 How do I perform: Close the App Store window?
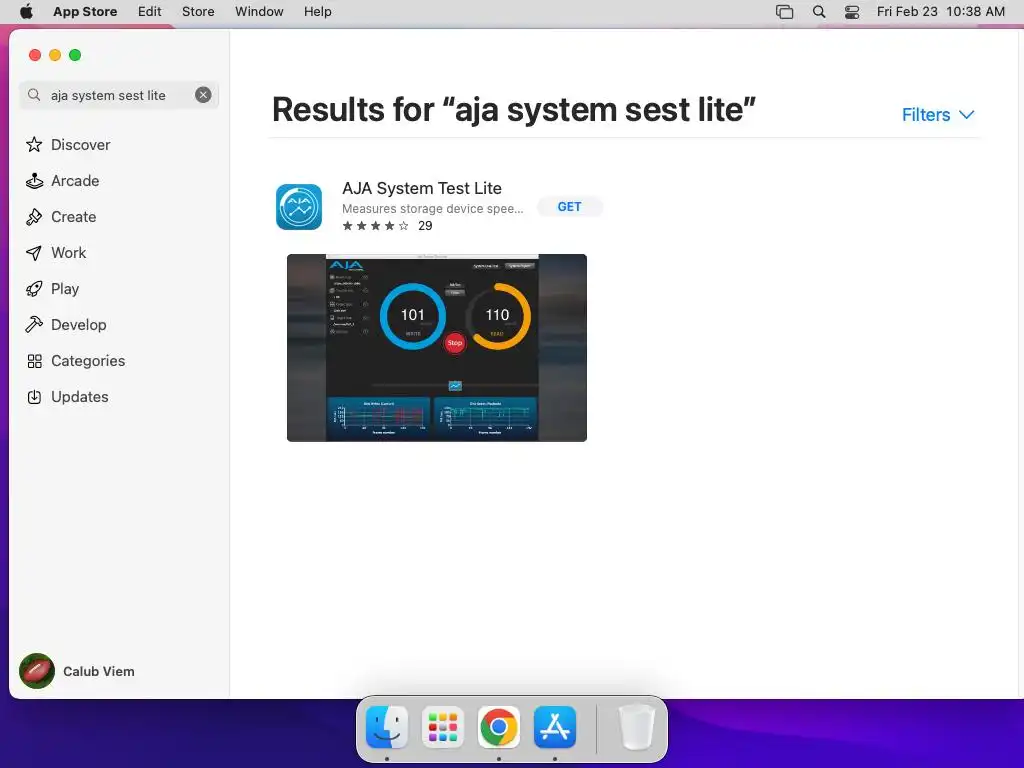(x=35, y=55)
